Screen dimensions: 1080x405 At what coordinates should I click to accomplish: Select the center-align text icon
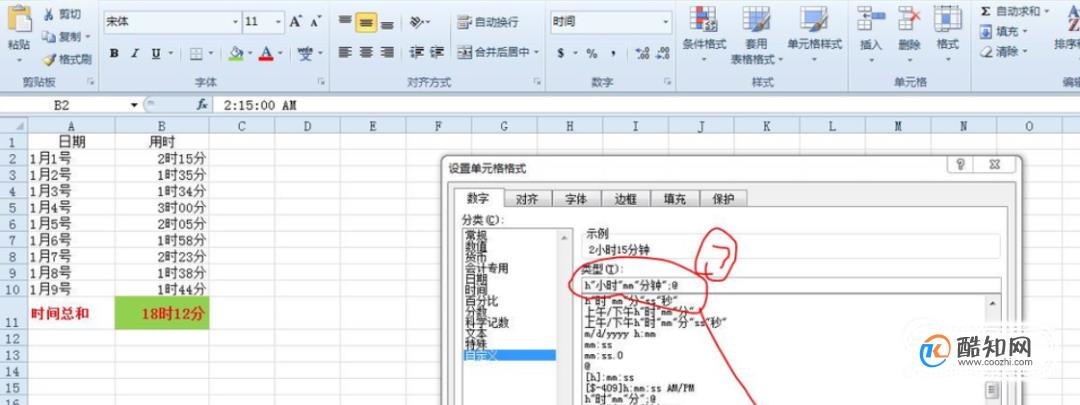point(366,52)
